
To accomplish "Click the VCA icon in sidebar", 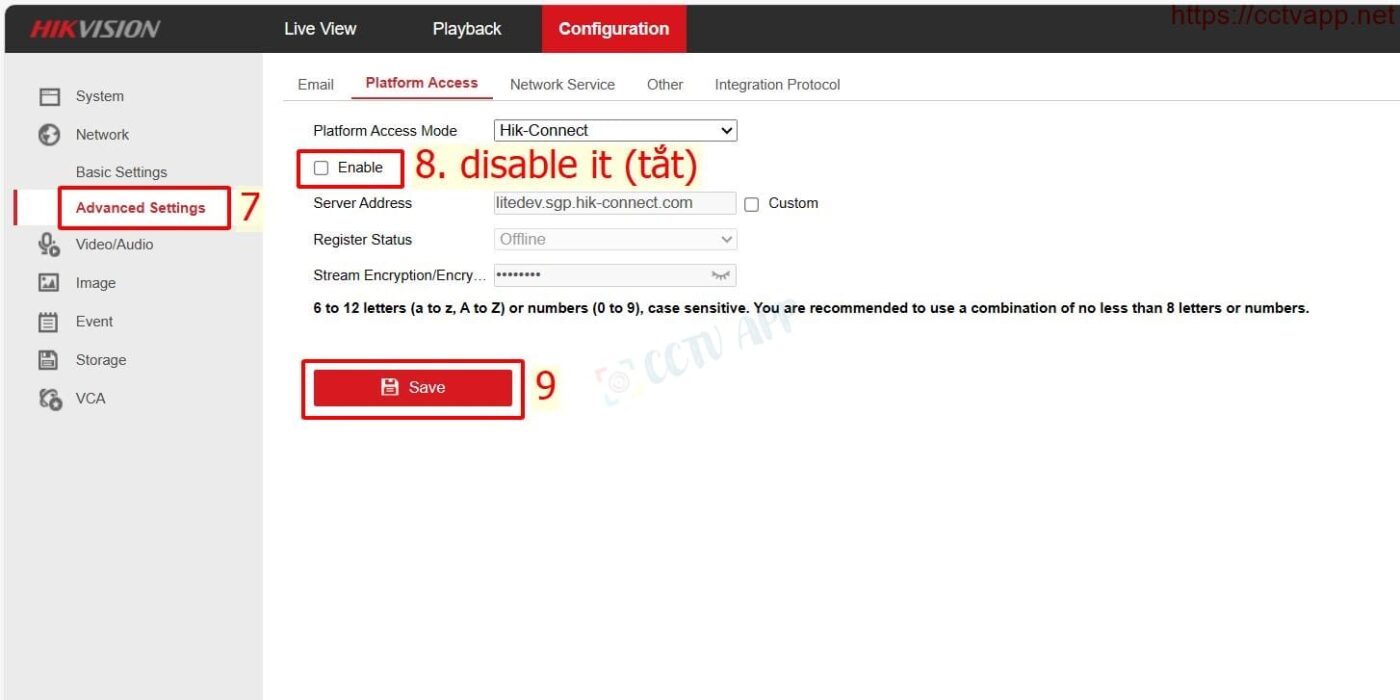I will pos(49,398).
